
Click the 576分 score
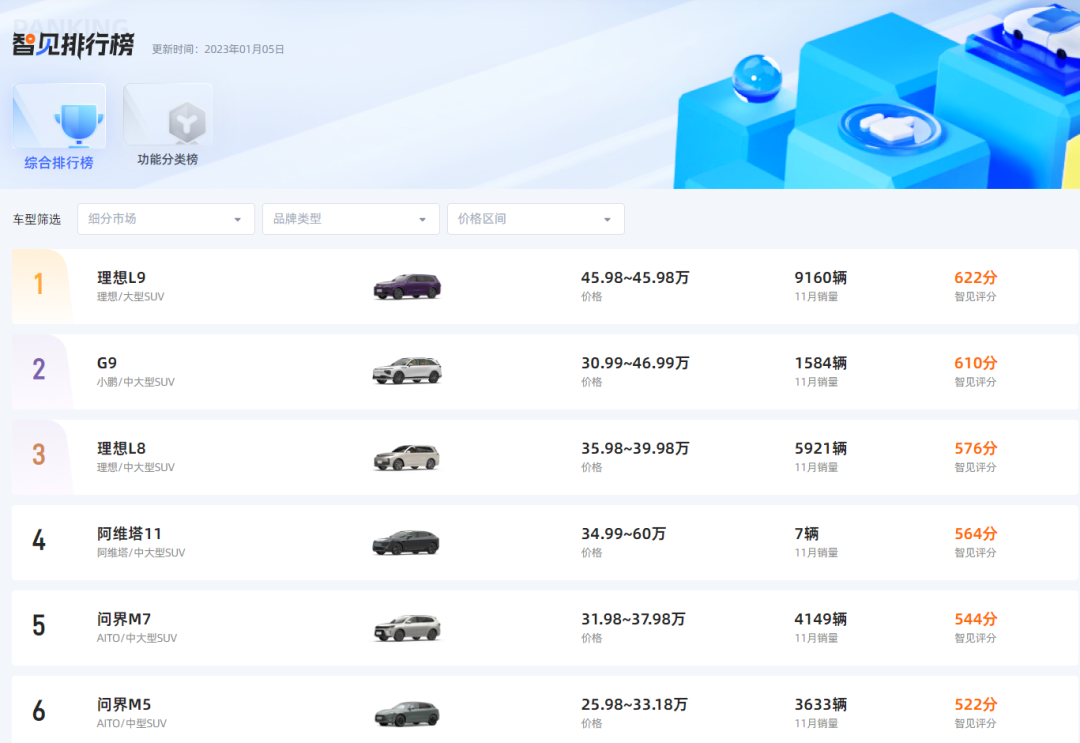pos(975,448)
